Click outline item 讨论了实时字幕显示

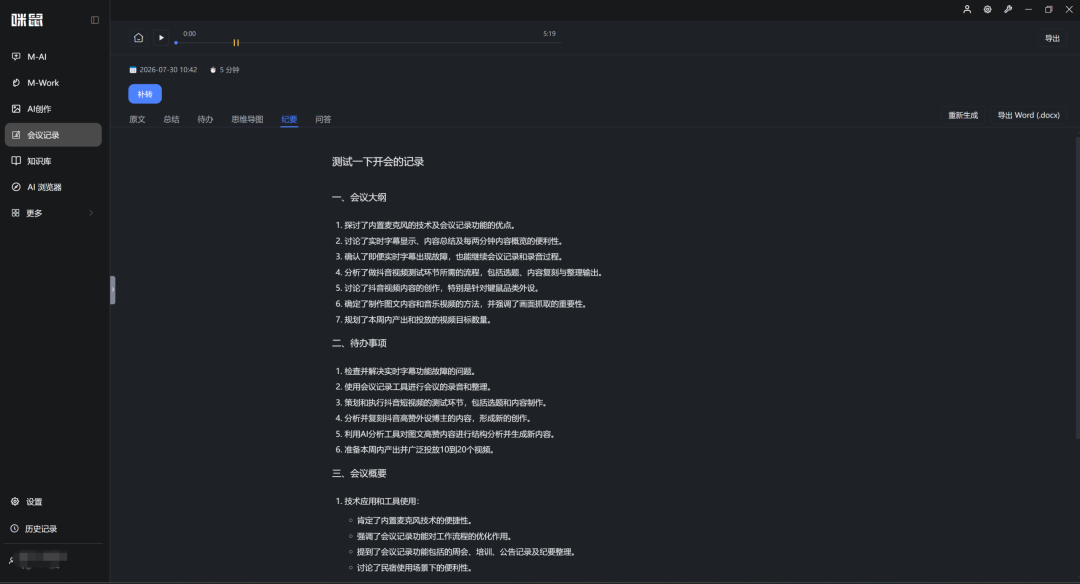click(450, 241)
